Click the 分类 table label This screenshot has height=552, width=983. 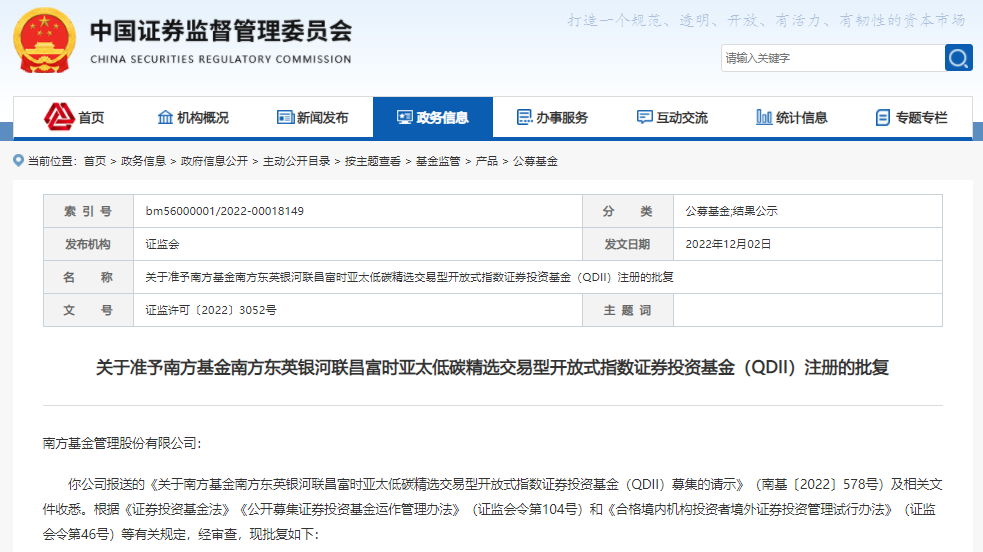(x=628, y=211)
